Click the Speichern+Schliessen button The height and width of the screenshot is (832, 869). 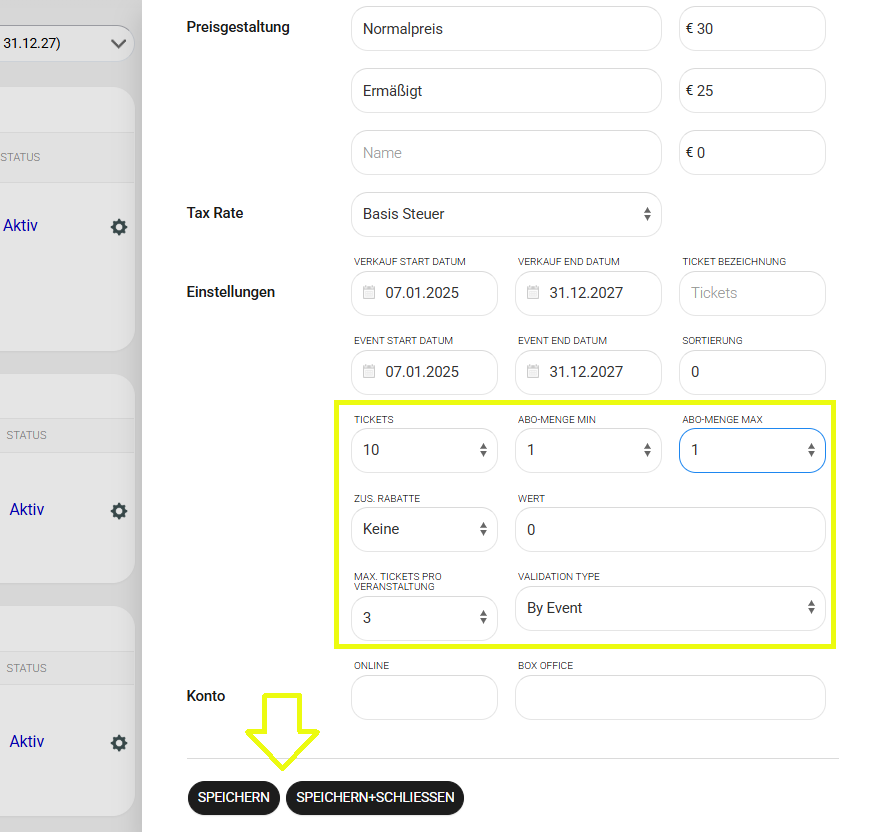(x=375, y=798)
